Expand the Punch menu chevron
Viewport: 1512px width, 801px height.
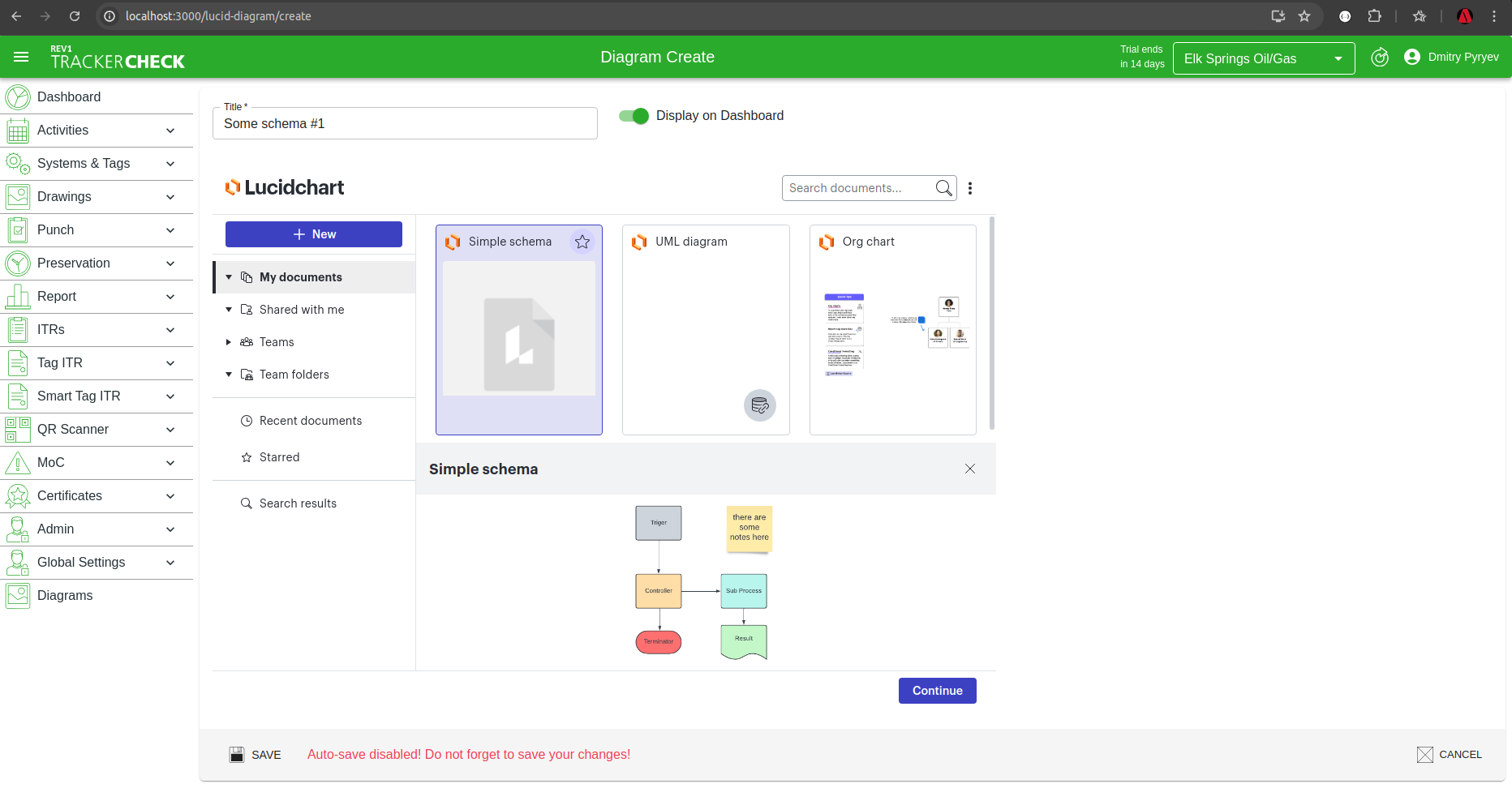point(170,230)
